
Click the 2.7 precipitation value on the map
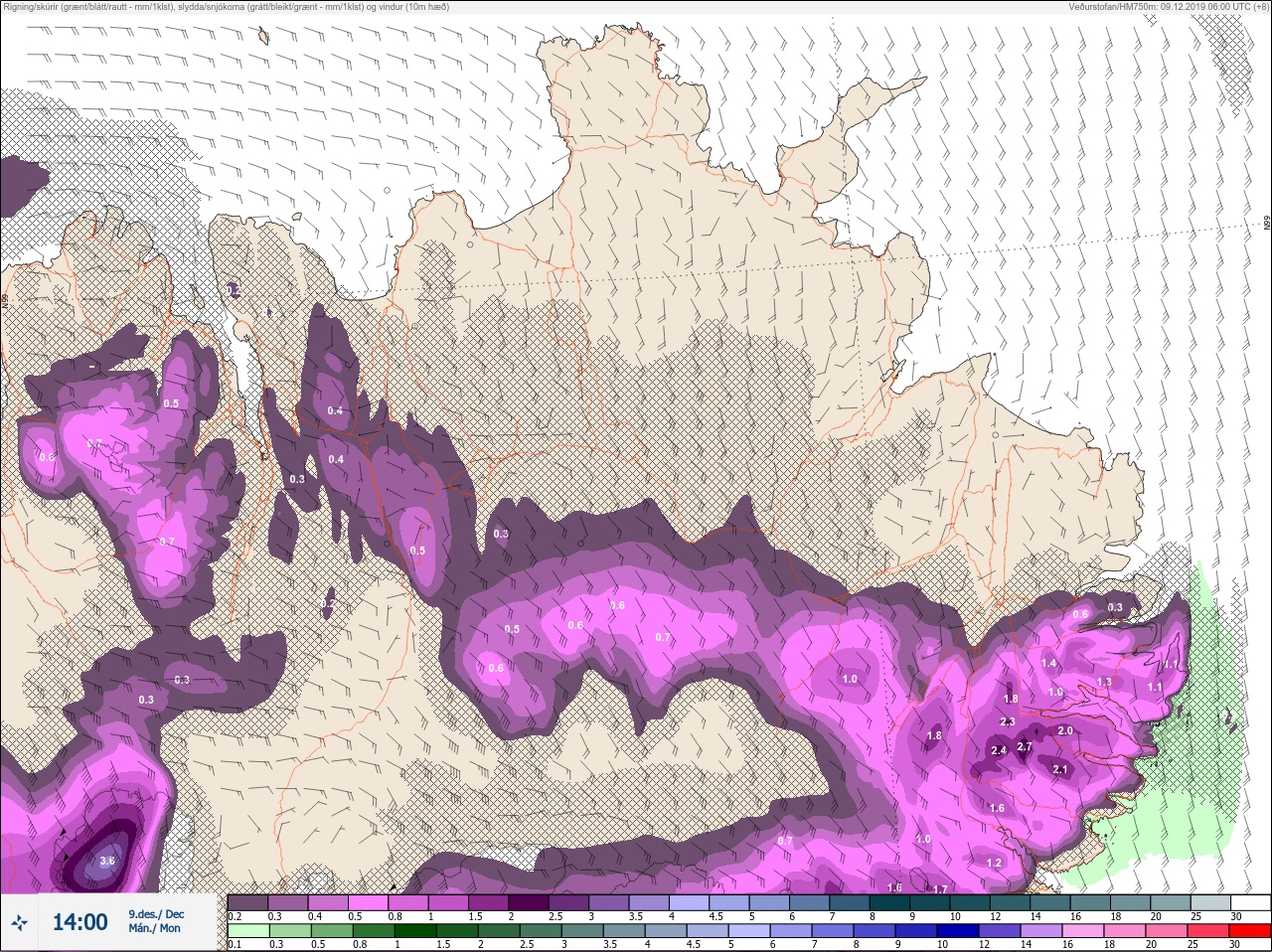pyautogui.click(x=1026, y=746)
